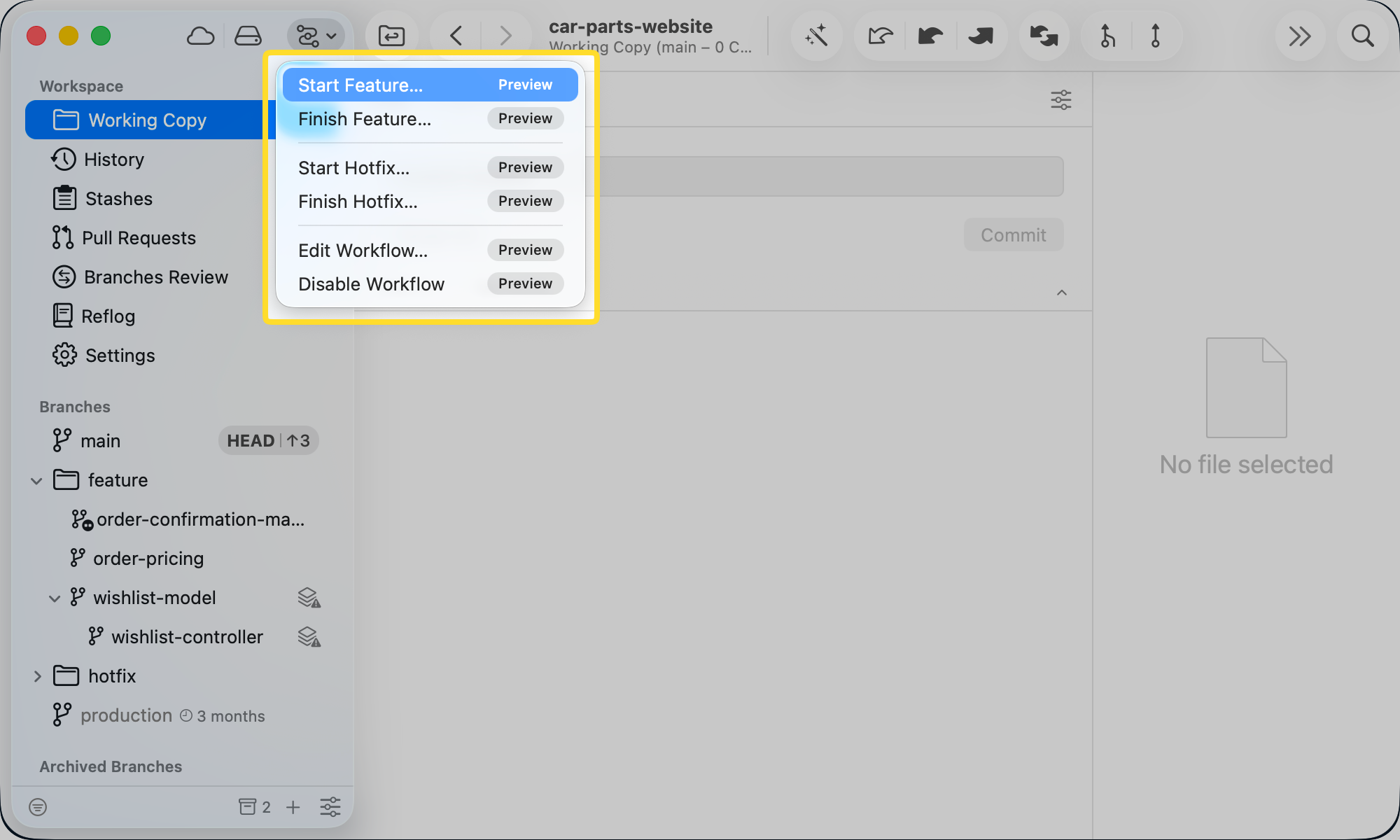Choose Start Hotfix... from the menu

click(x=430, y=167)
